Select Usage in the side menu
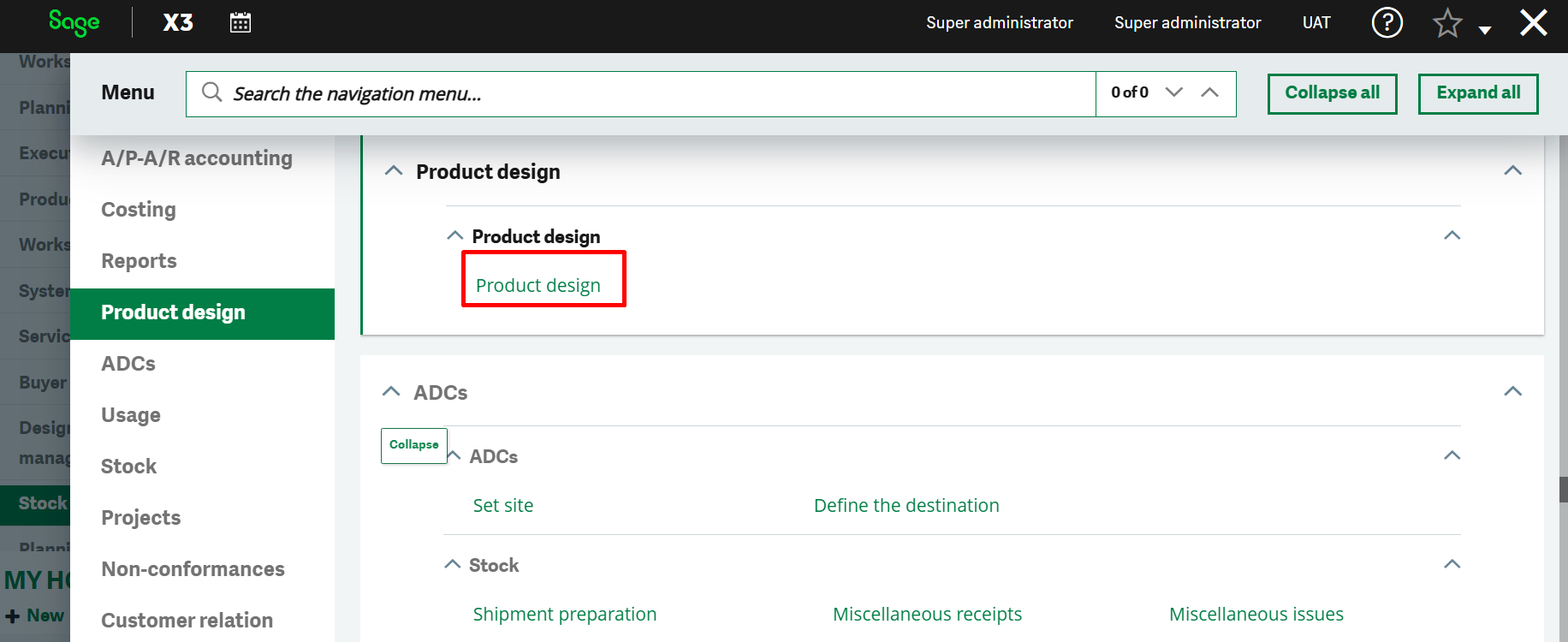The width and height of the screenshot is (1568, 642). [x=131, y=415]
